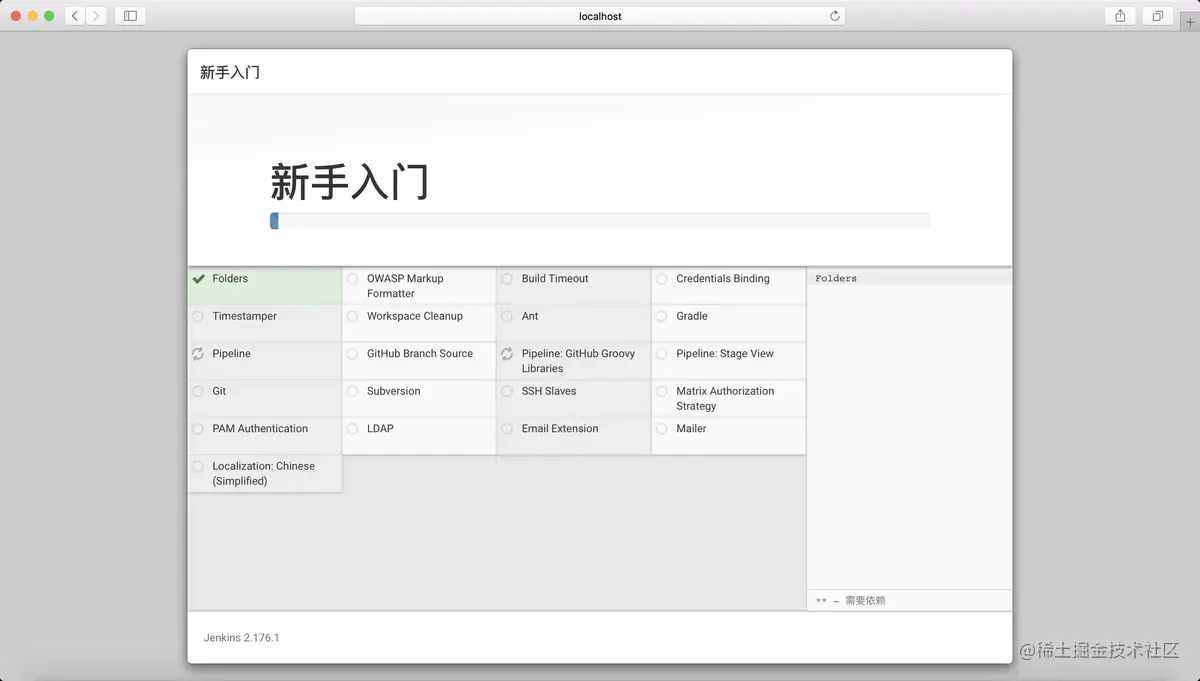Image resolution: width=1200 pixels, height=681 pixels.
Task: Click the spinning sync icon beside Pipeline
Action: point(198,354)
